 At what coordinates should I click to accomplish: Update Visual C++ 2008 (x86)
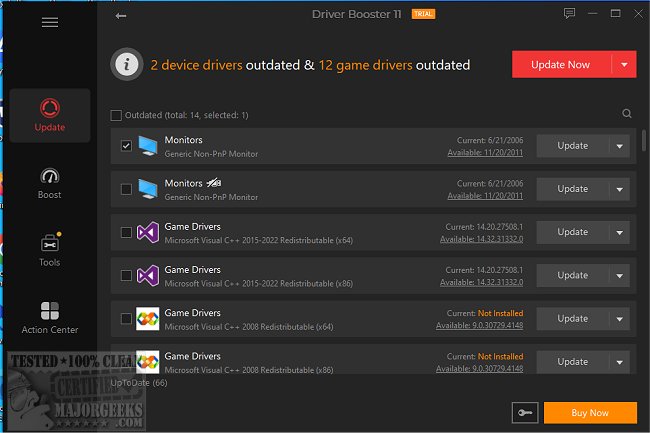(x=573, y=362)
